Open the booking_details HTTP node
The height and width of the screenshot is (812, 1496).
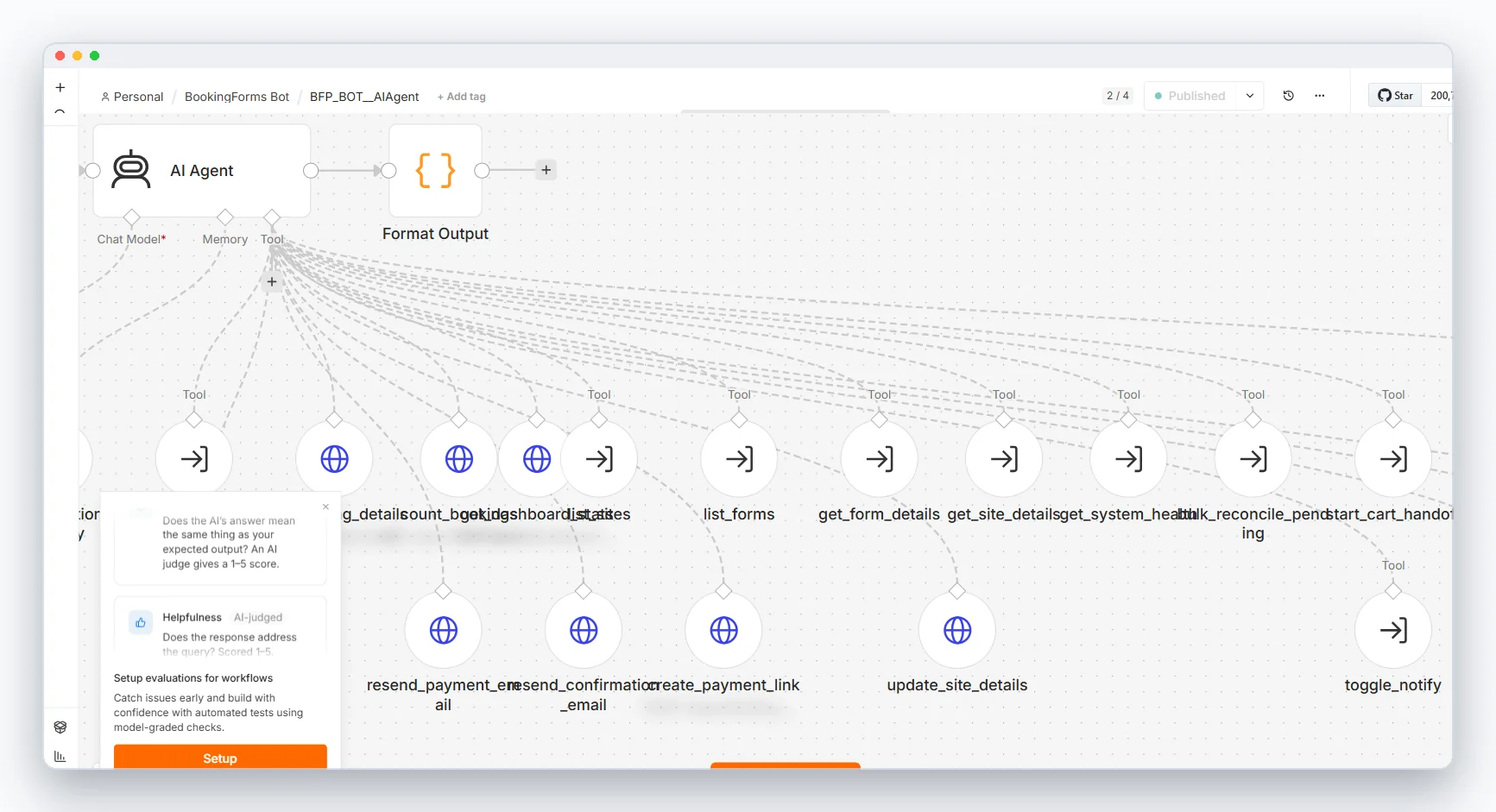(x=334, y=458)
